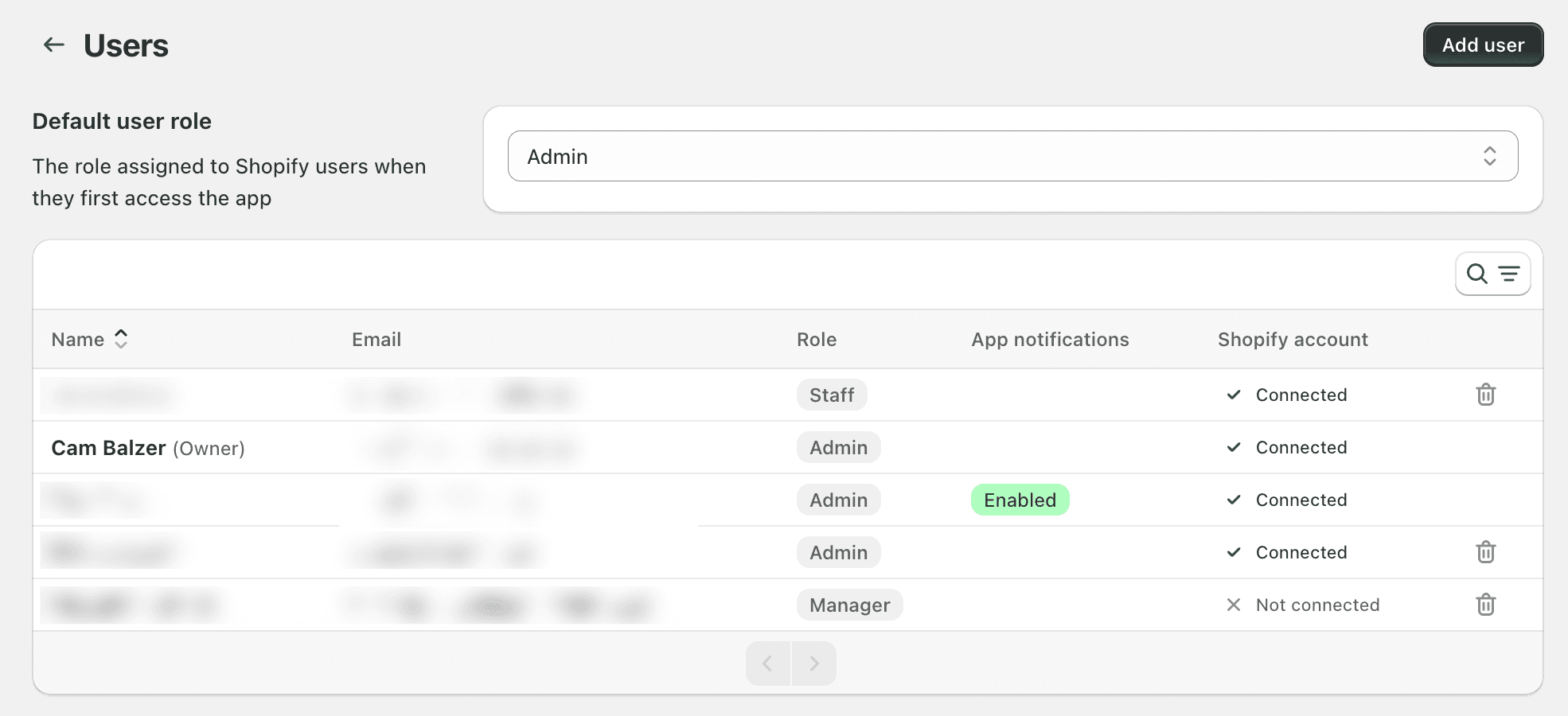Delete the Staff user with the trash icon
The image size is (1568, 716).
pos(1487,394)
